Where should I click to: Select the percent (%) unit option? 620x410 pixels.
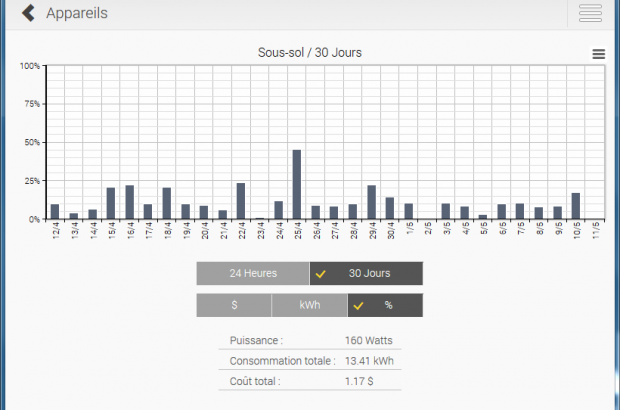(386, 305)
